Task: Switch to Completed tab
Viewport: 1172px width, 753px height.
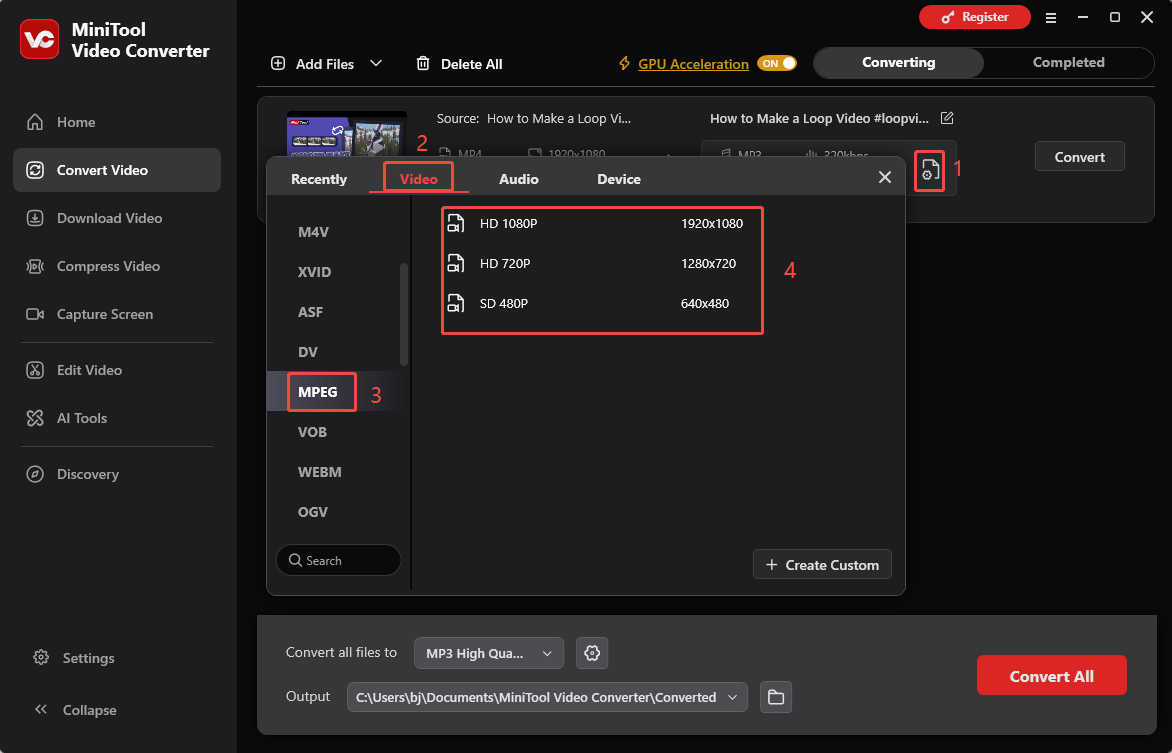Action: [1069, 63]
